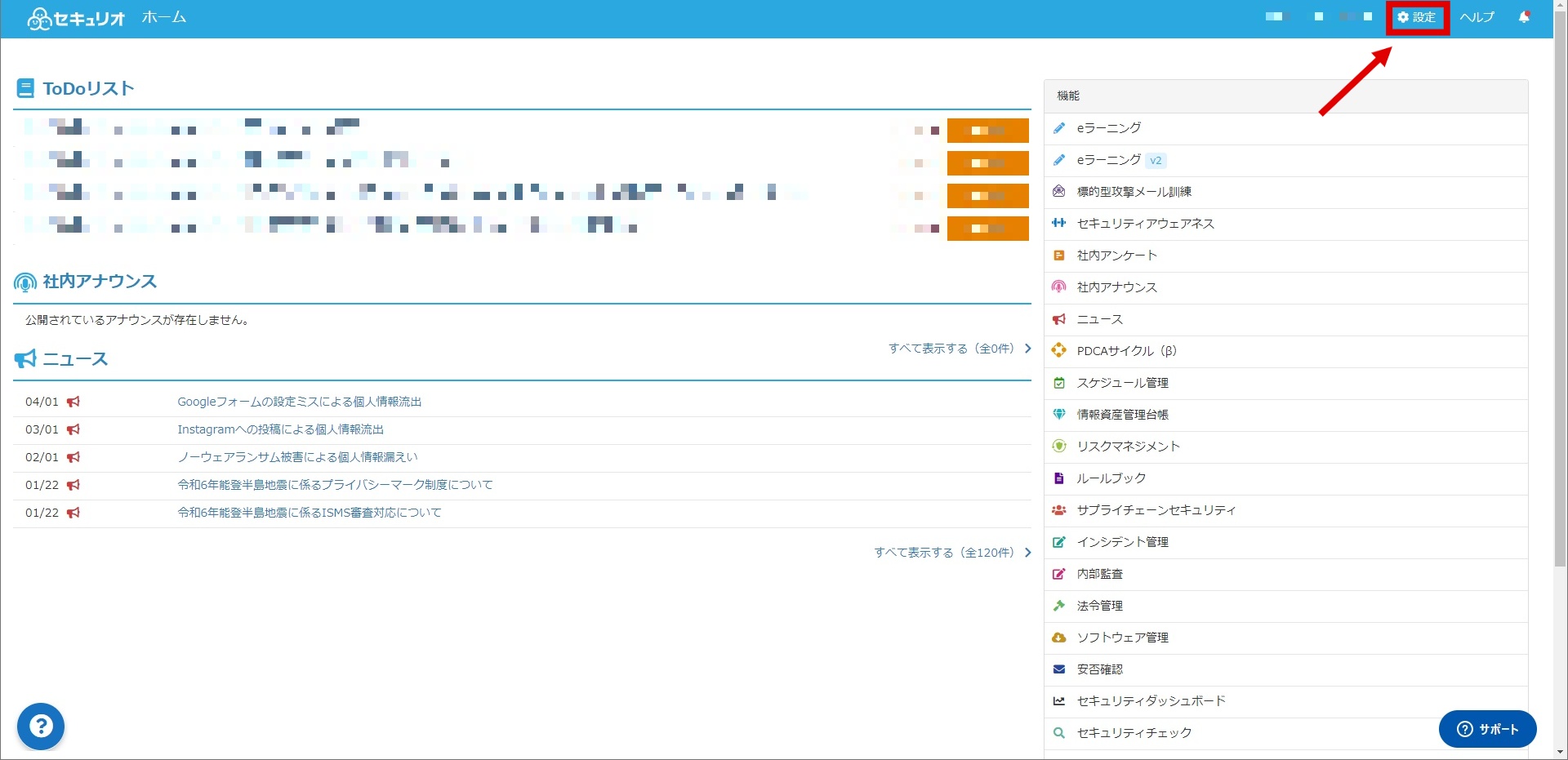Click the megaphone icon on 04/01 news row
The image size is (1568, 760).
pos(73,402)
